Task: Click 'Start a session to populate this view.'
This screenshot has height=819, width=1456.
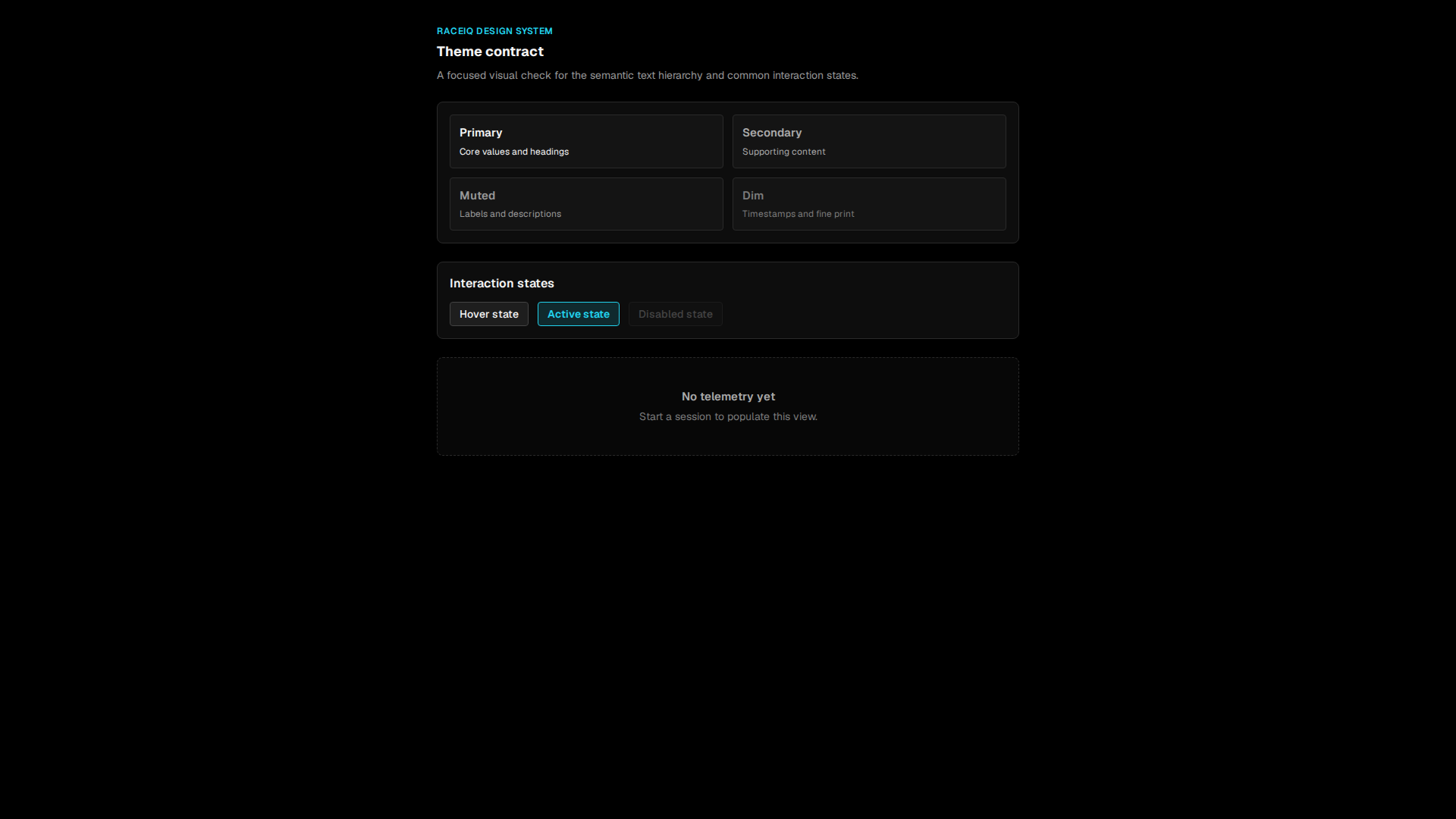Action: click(728, 416)
